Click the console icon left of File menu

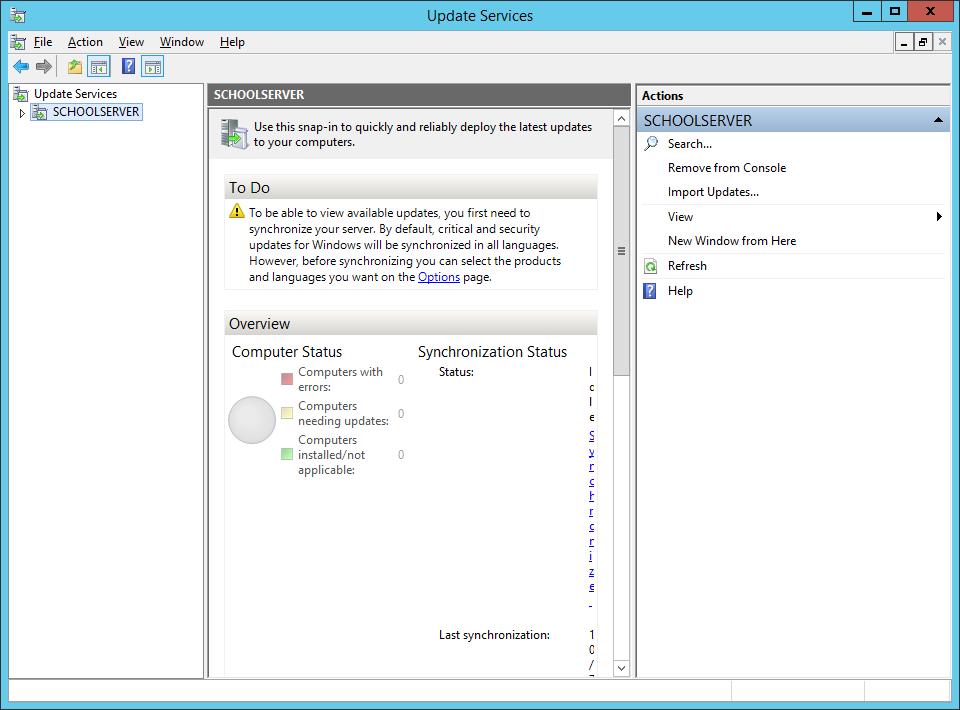pos(18,42)
